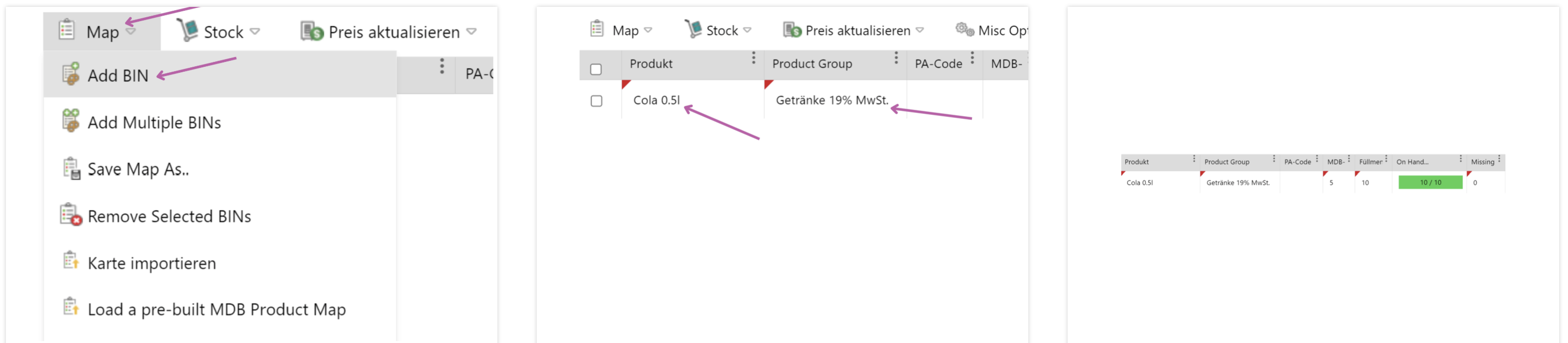Expand the Preis aktualisieren arrow beside Misc Op

[x=920, y=30]
